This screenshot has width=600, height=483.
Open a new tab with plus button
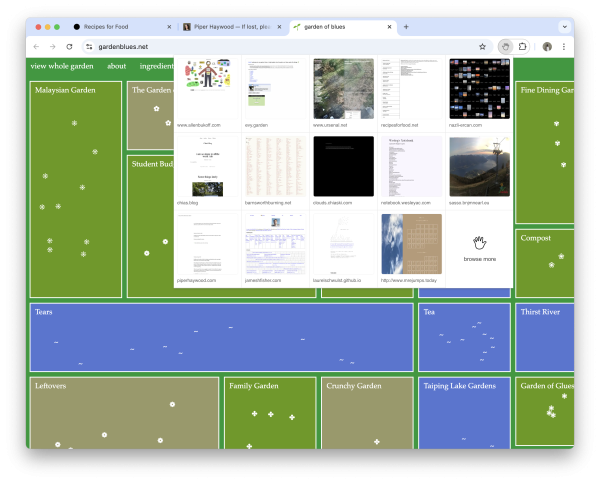pyautogui.click(x=406, y=26)
